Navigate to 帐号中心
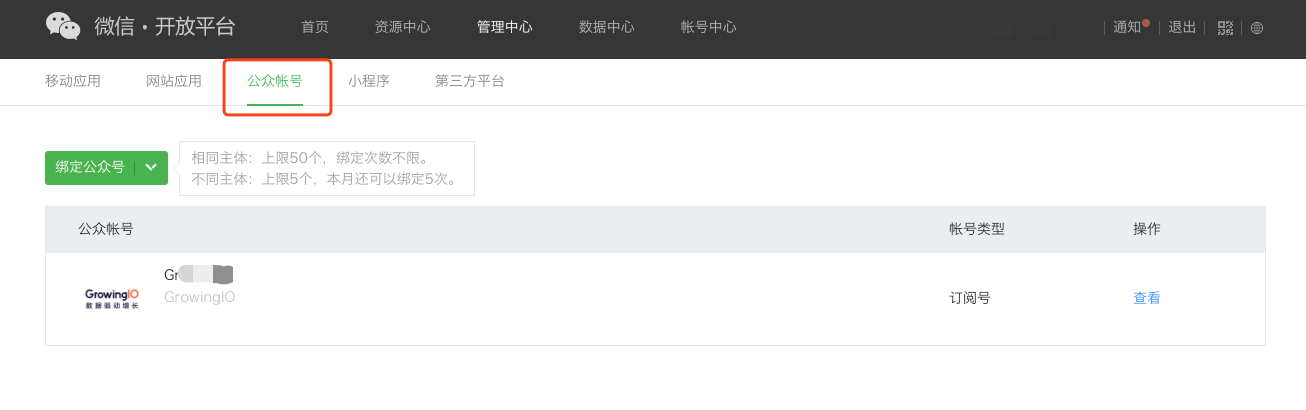Screen dimensions: 1306x410 tap(709, 27)
